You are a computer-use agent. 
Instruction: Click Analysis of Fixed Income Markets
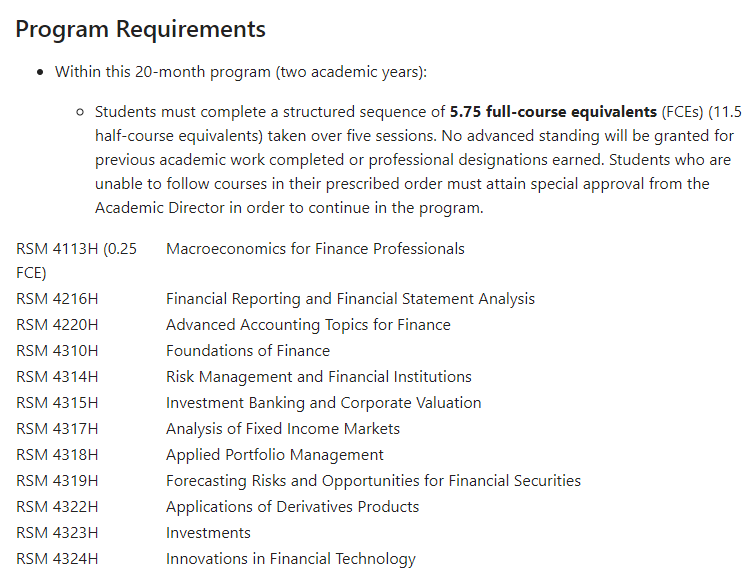283,429
